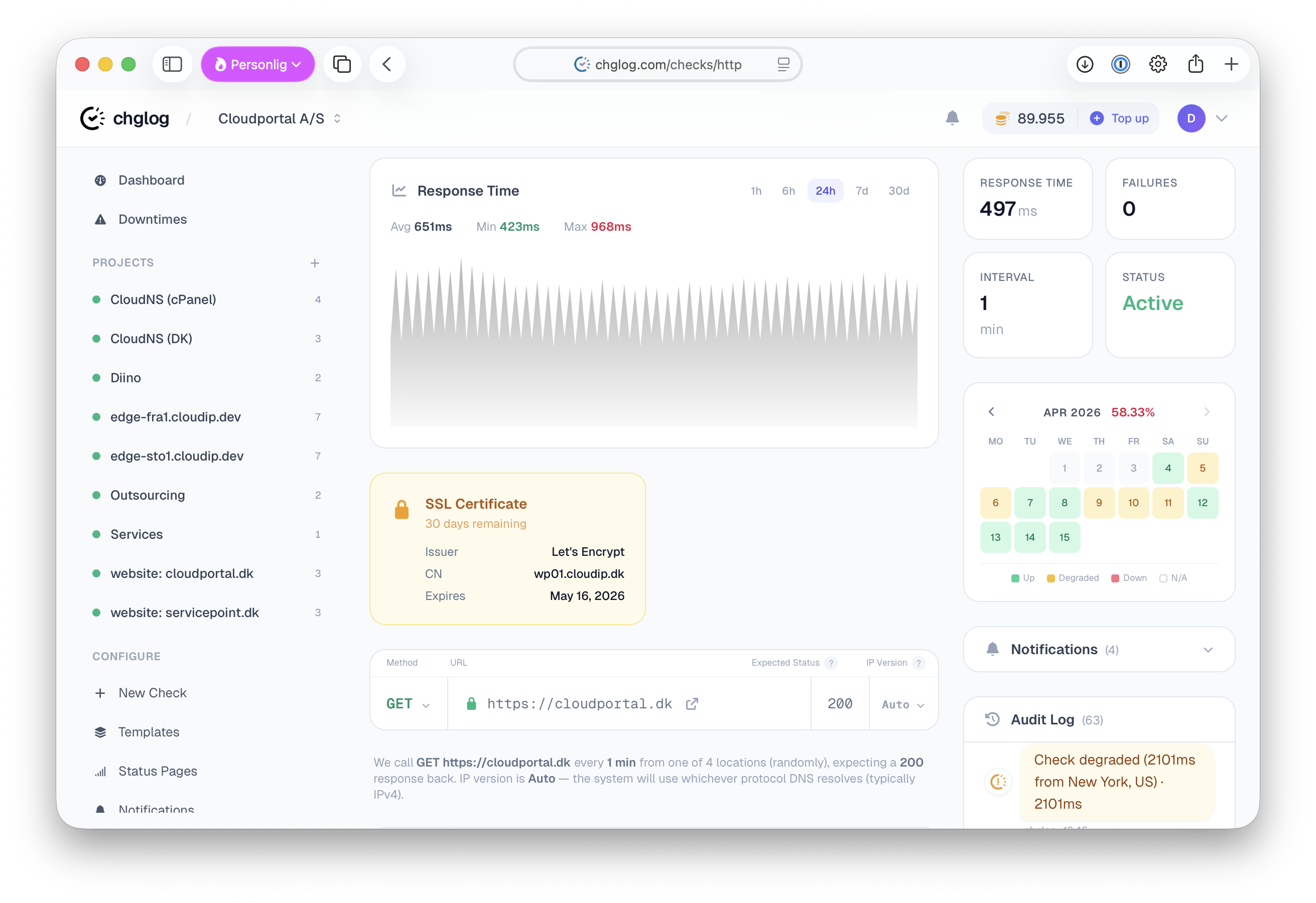Screen dimensions: 1316x903
Task: Select the 7d time range
Action: click(861, 191)
